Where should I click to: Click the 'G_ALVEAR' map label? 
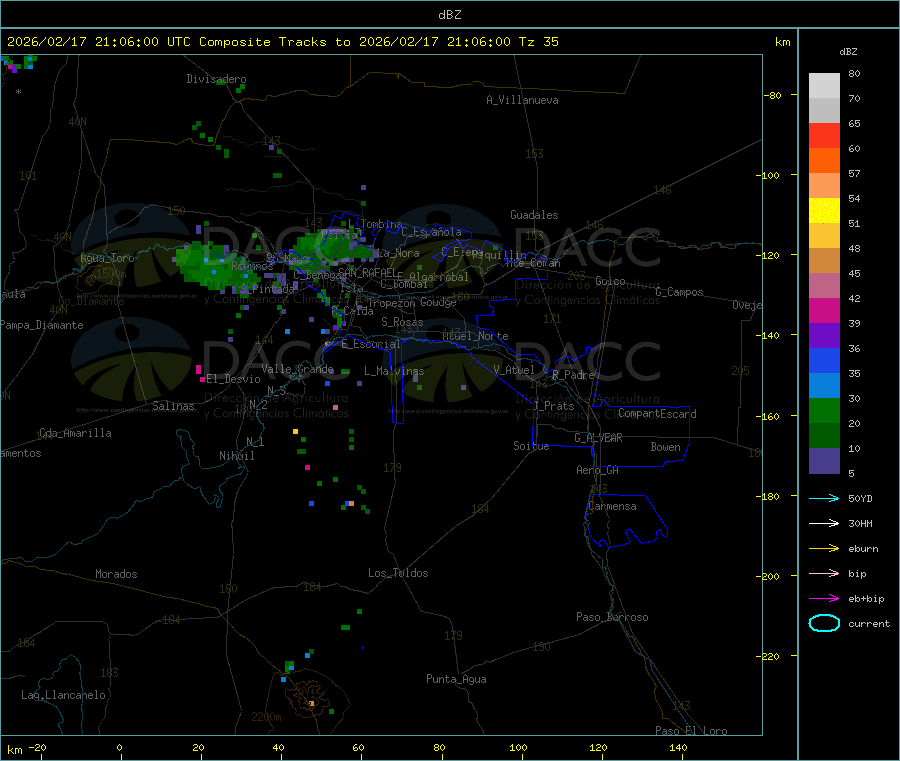(598, 438)
